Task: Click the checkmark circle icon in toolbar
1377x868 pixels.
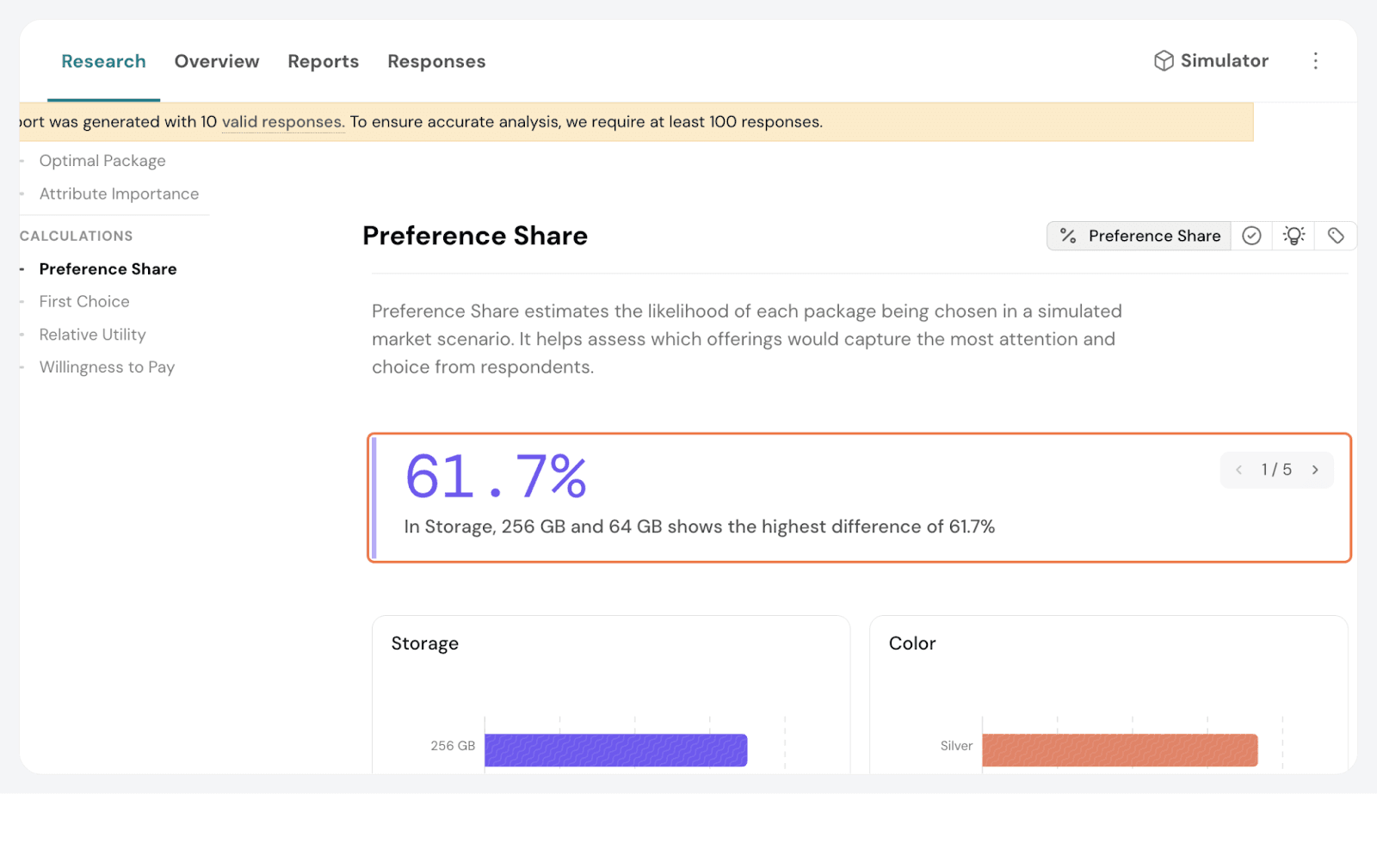Action: point(1251,236)
